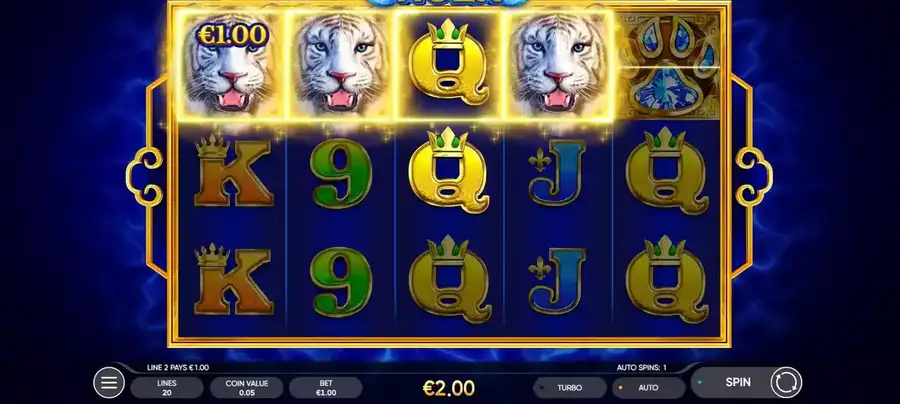The height and width of the screenshot is (404, 900).
Task: Click the €2.00 win amount display
Action: [x=449, y=389]
